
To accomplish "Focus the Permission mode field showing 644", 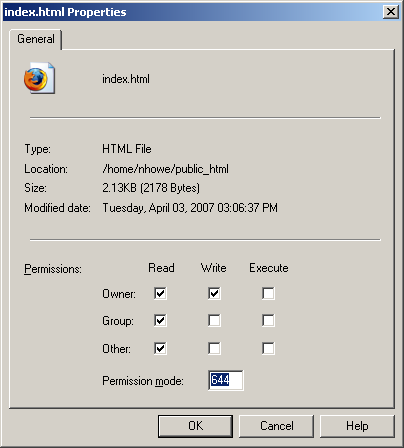I will click(x=226, y=380).
